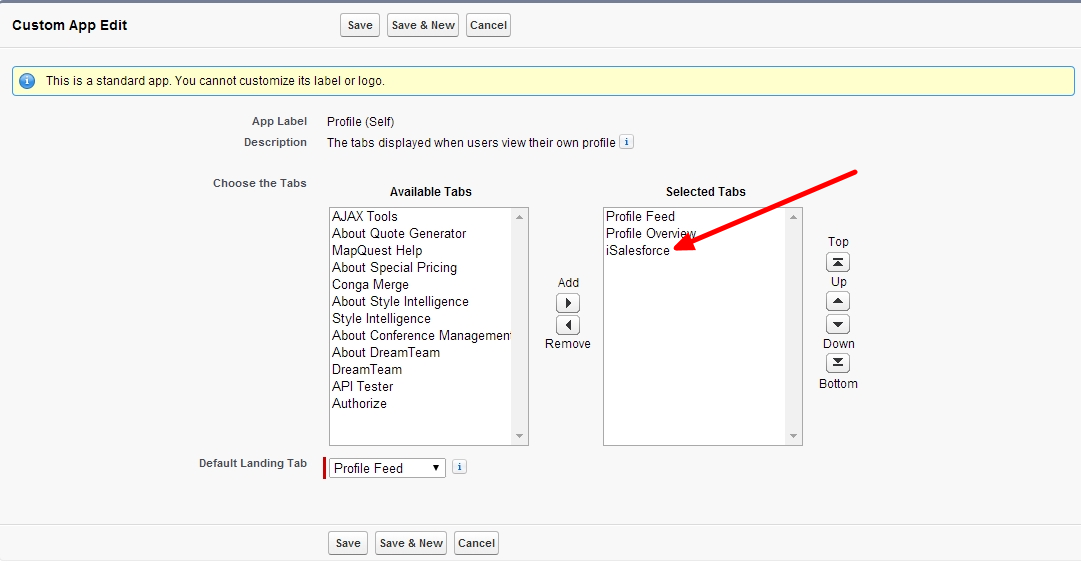
Task: Click the top Cancel button
Action: pyautogui.click(x=488, y=26)
